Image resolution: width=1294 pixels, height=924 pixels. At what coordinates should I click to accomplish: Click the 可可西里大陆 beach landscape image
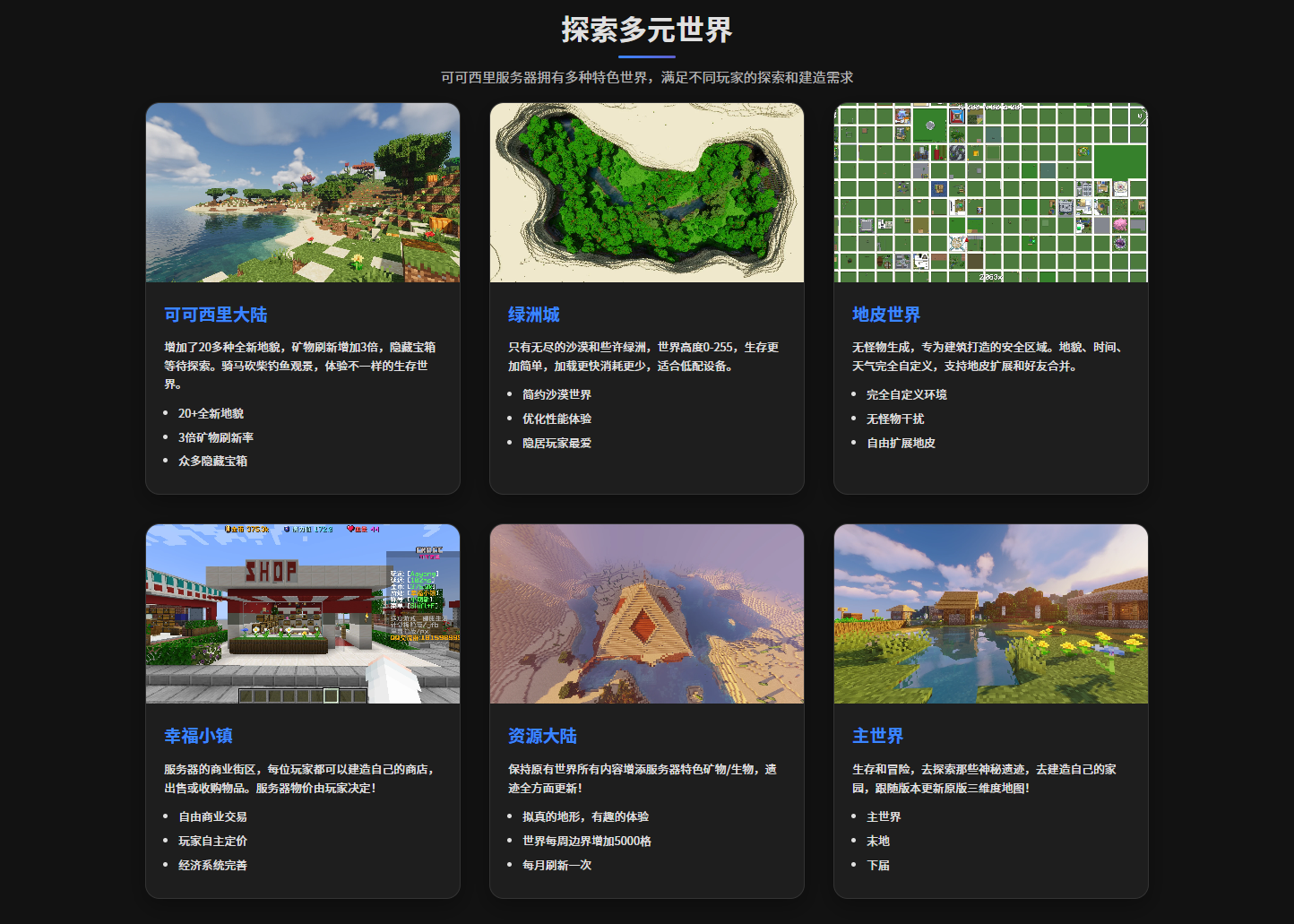(x=303, y=193)
